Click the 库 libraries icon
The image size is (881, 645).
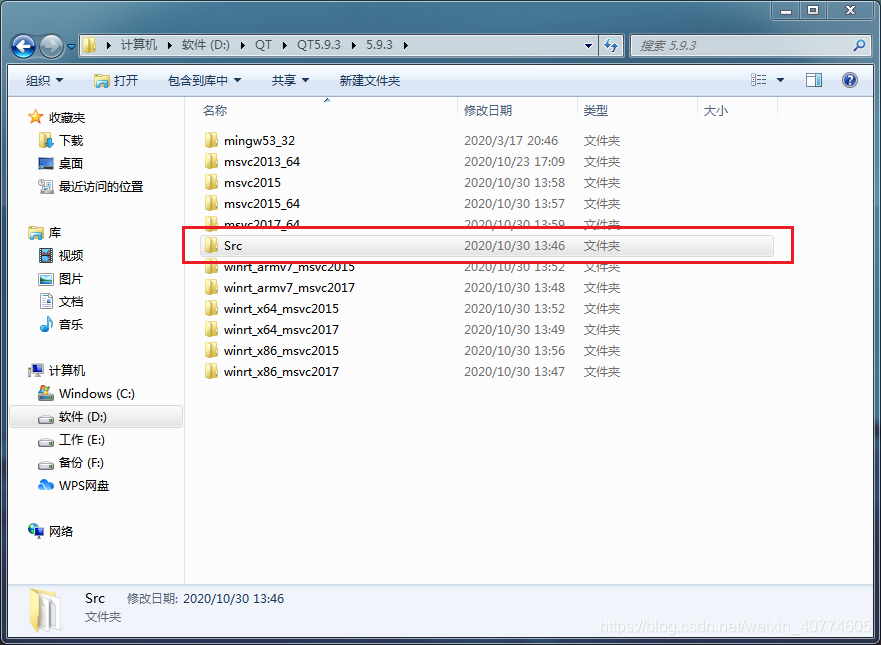35,233
